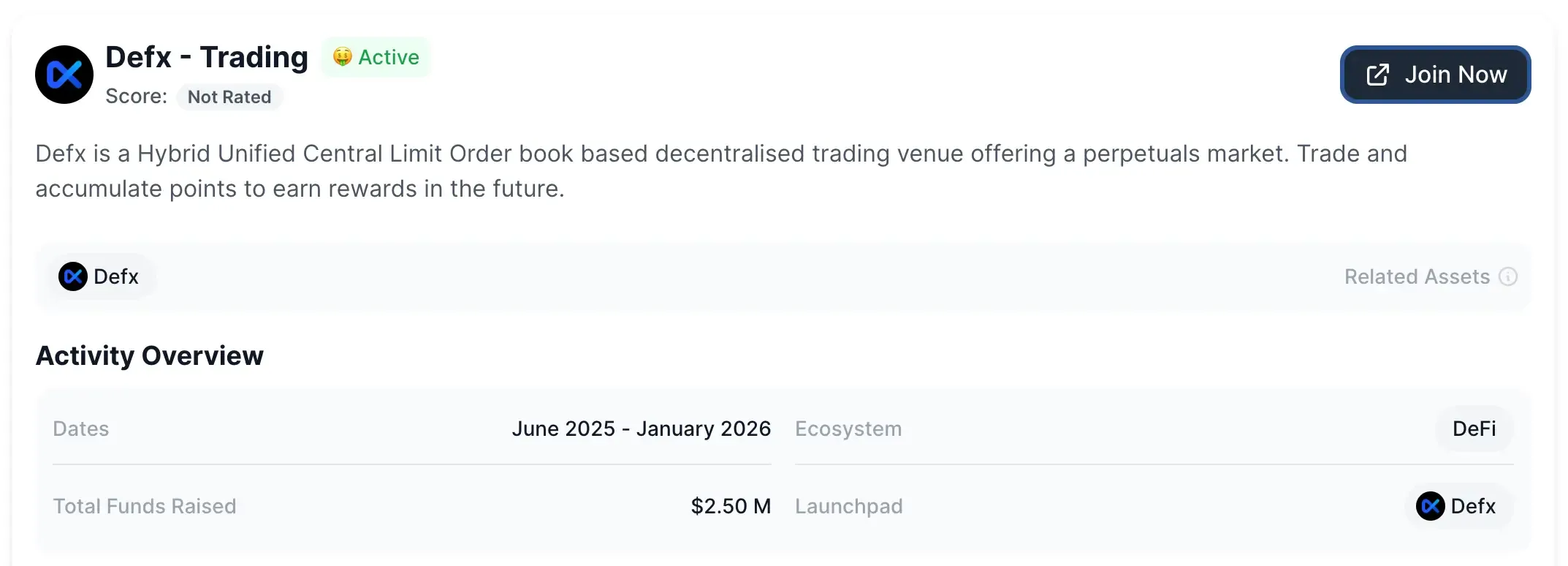
Task: Click the Defx name in the related asset chip
Action: 116,276
